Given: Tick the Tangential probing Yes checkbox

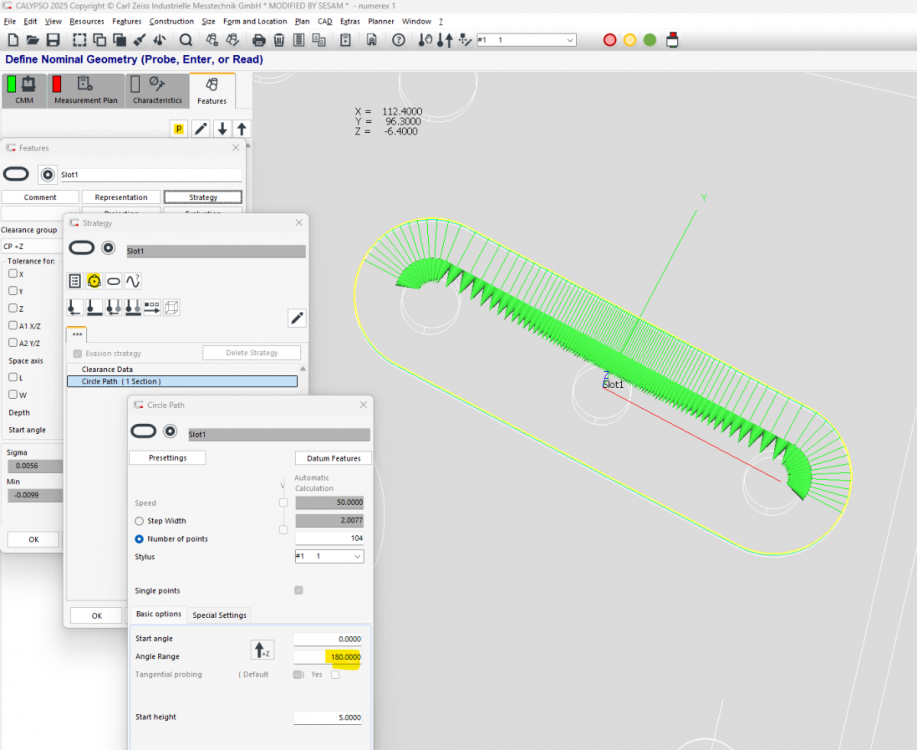Looking at the screenshot, I should [335, 674].
